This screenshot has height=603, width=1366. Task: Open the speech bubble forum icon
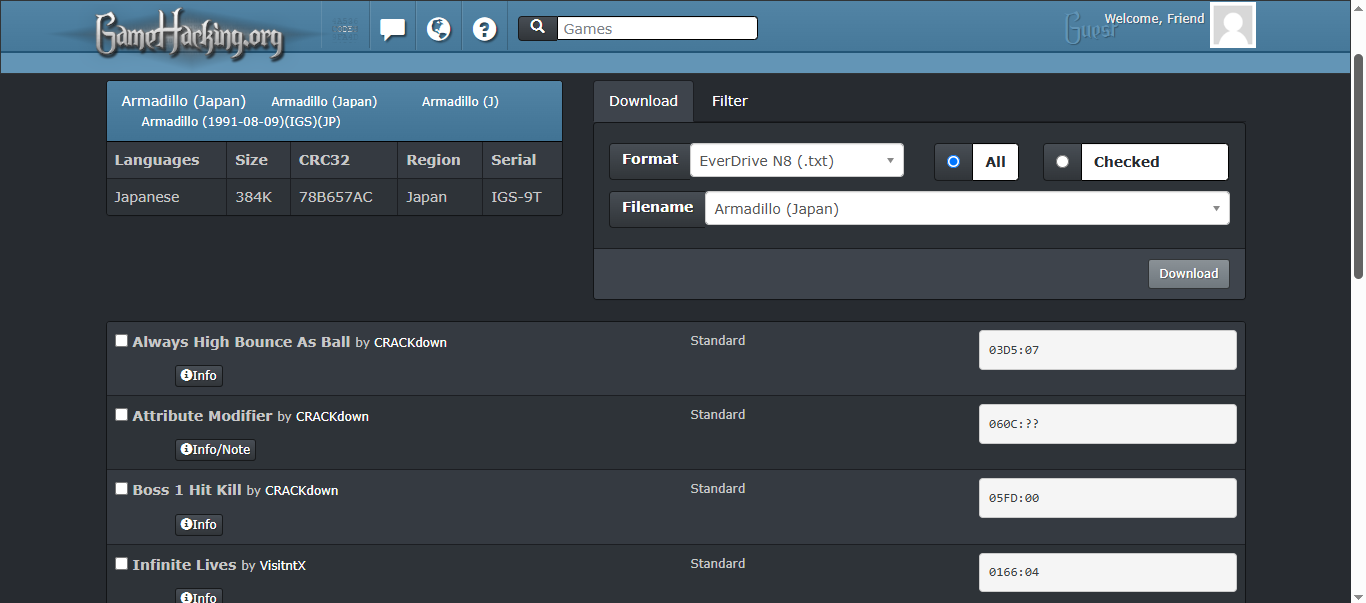tap(393, 29)
